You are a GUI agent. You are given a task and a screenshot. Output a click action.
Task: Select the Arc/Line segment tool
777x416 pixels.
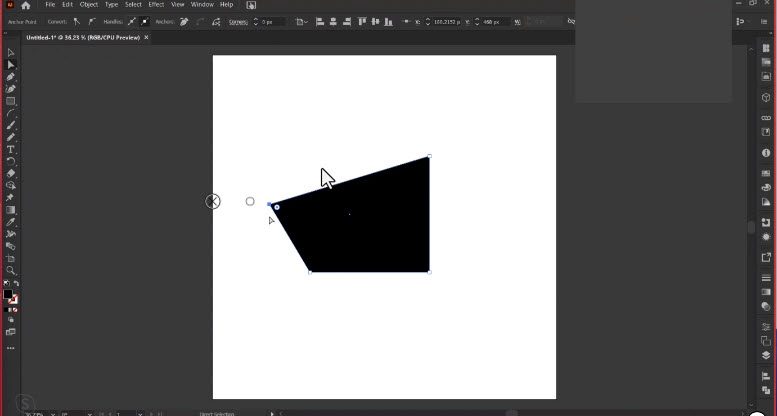(10, 113)
